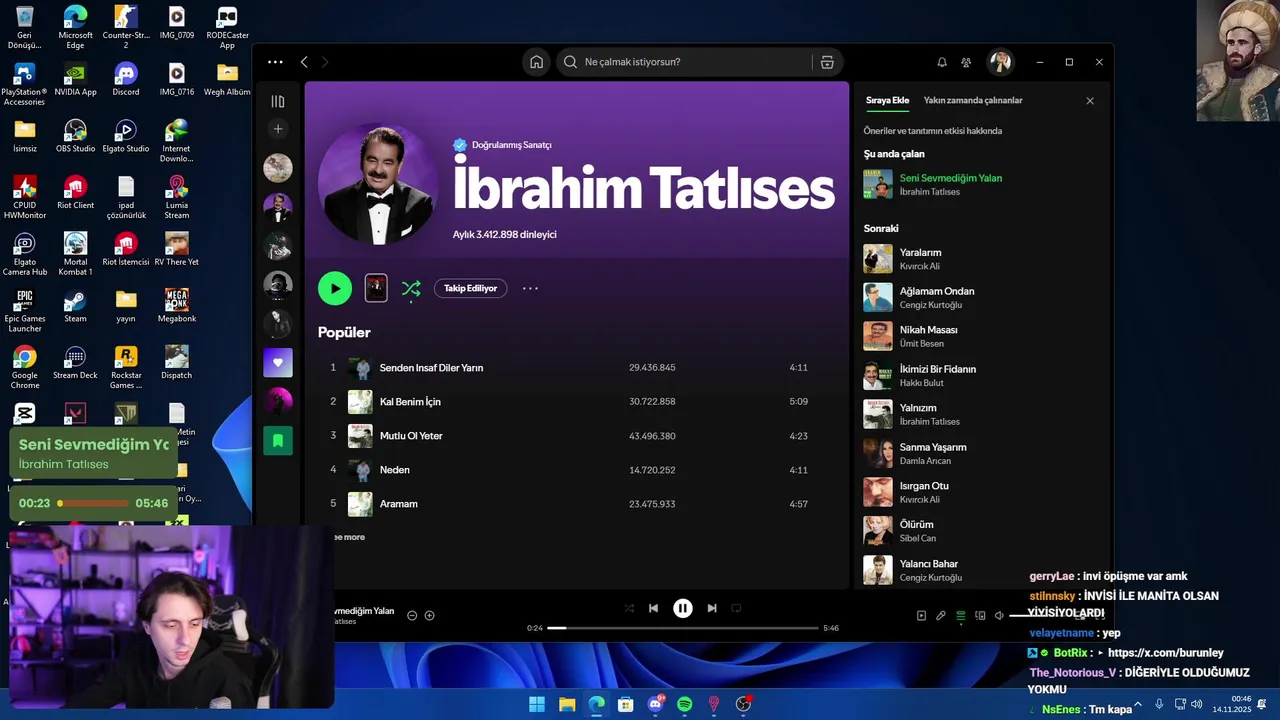This screenshot has height=720, width=1280.
Task: Go forward with the right arrow
Action: pyautogui.click(x=324, y=62)
